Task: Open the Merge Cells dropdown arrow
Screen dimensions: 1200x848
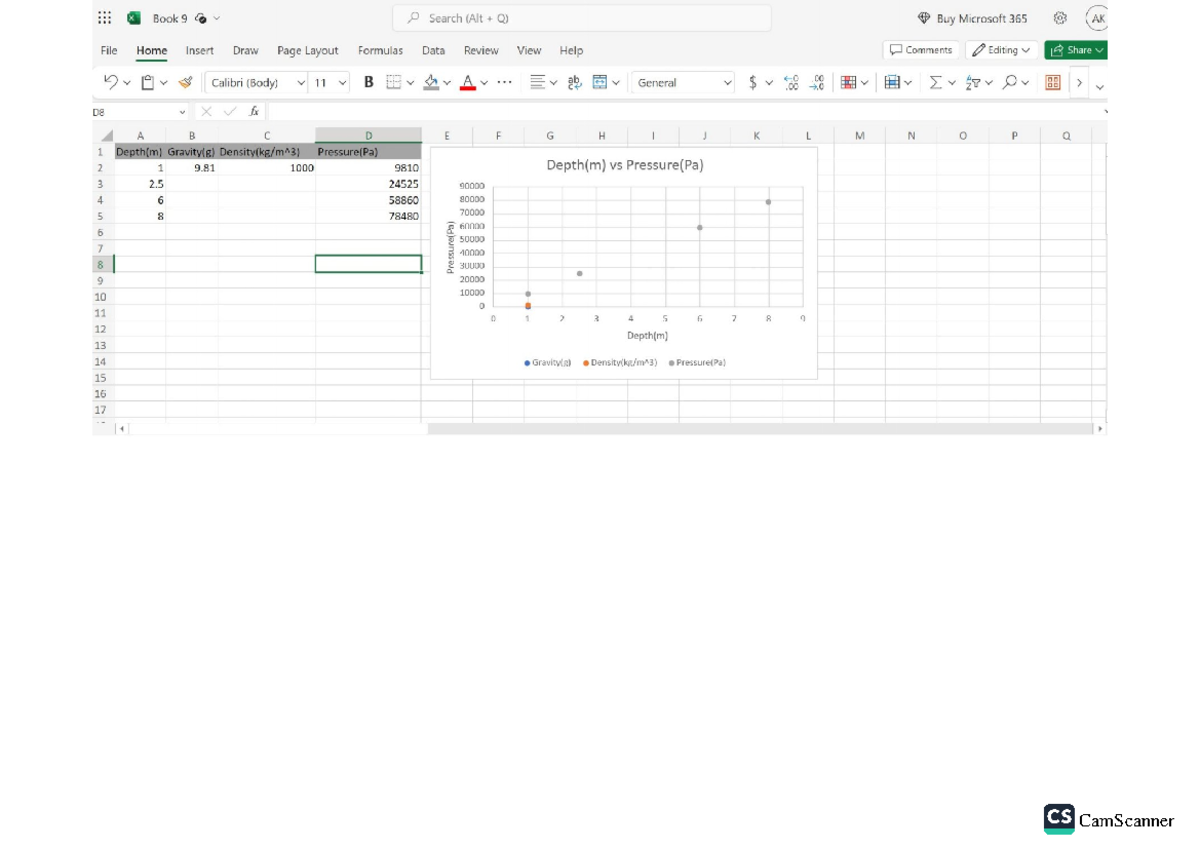Action: [x=614, y=82]
